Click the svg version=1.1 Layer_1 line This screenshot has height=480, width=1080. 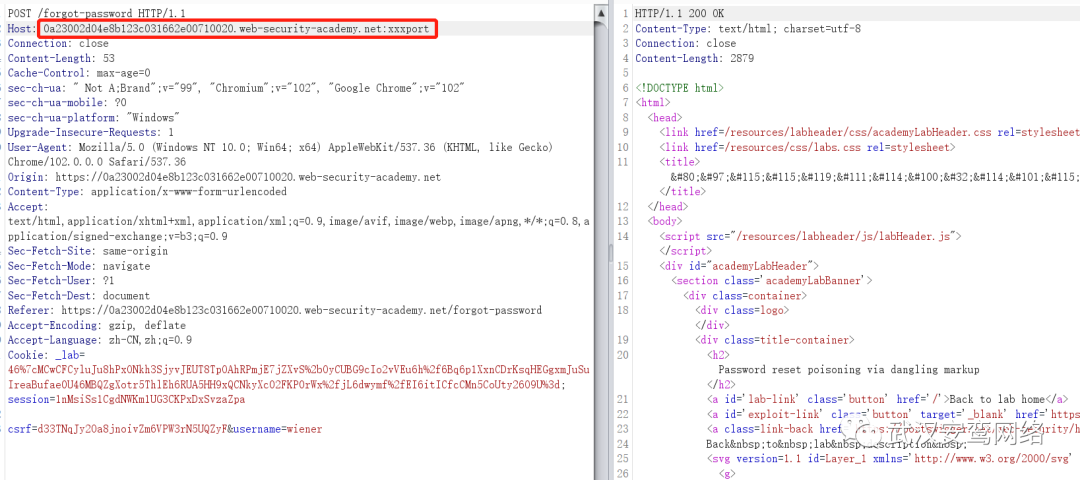(x=890, y=459)
